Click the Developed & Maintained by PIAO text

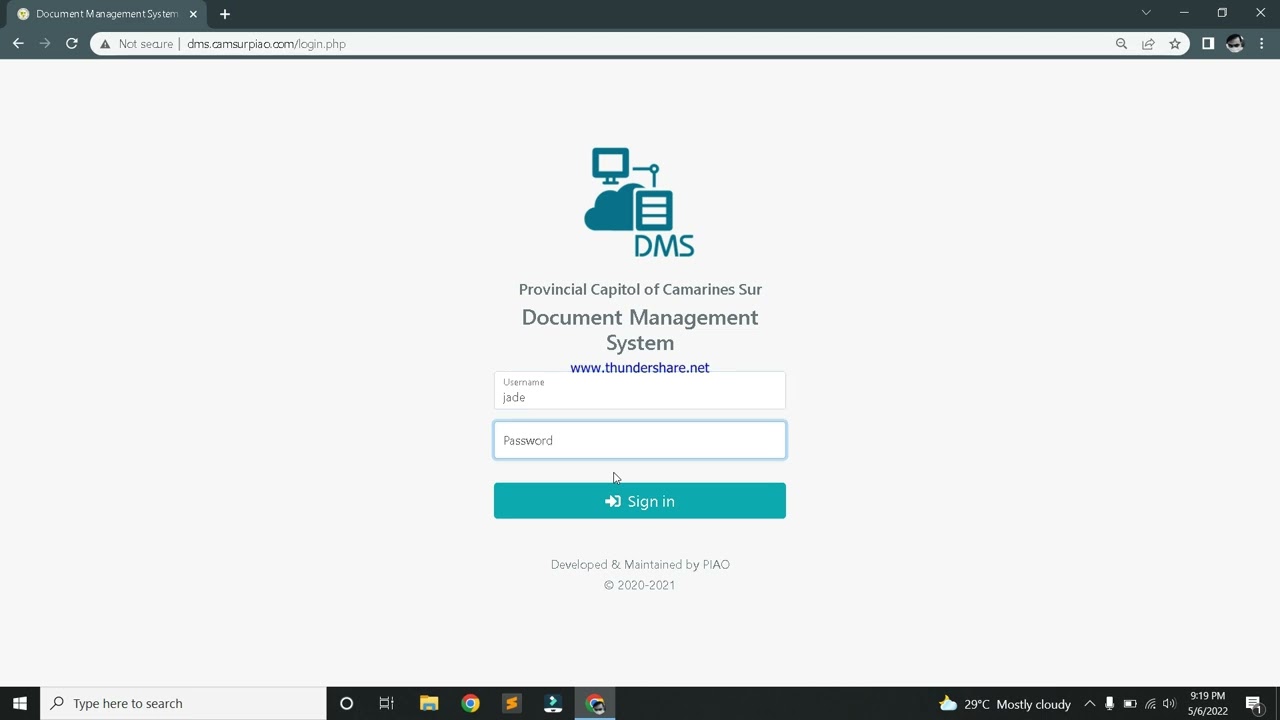(x=640, y=564)
